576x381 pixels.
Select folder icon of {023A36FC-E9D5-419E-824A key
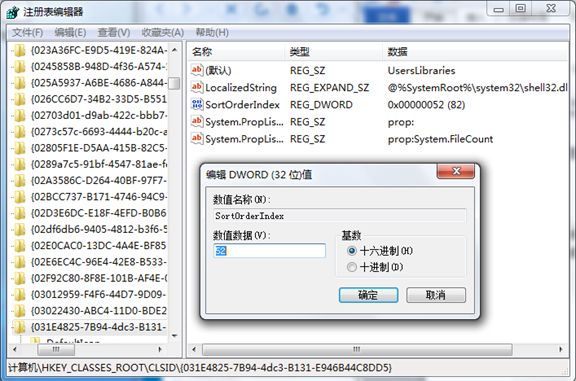click(x=19, y=50)
